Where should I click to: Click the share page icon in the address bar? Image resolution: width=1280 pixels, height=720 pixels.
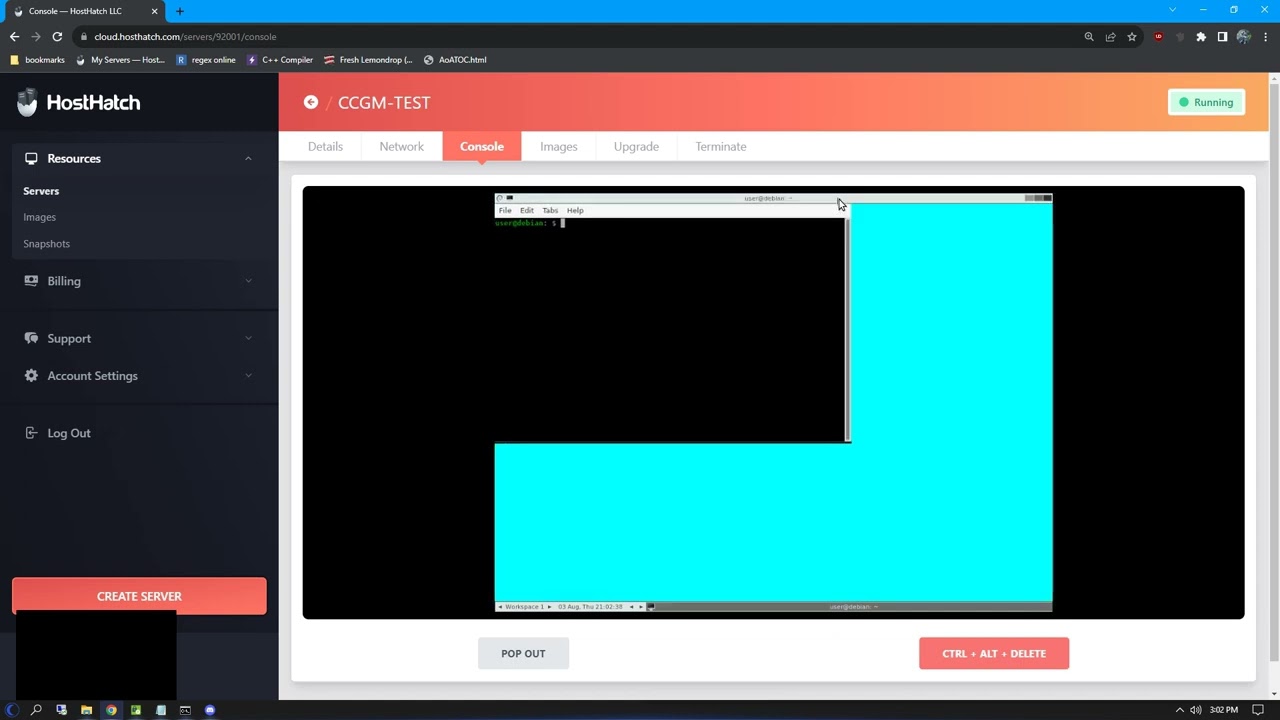pos(1110,37)
